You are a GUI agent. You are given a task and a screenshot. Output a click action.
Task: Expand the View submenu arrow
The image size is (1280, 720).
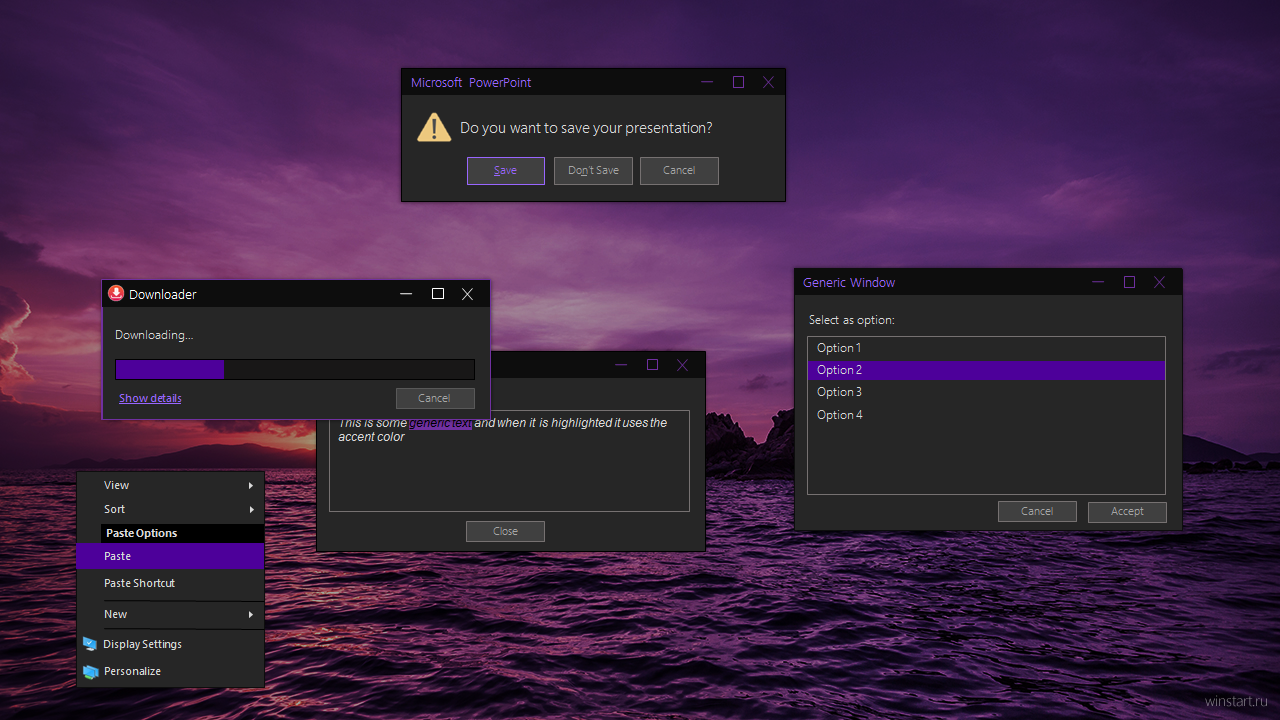coord(251,485)
